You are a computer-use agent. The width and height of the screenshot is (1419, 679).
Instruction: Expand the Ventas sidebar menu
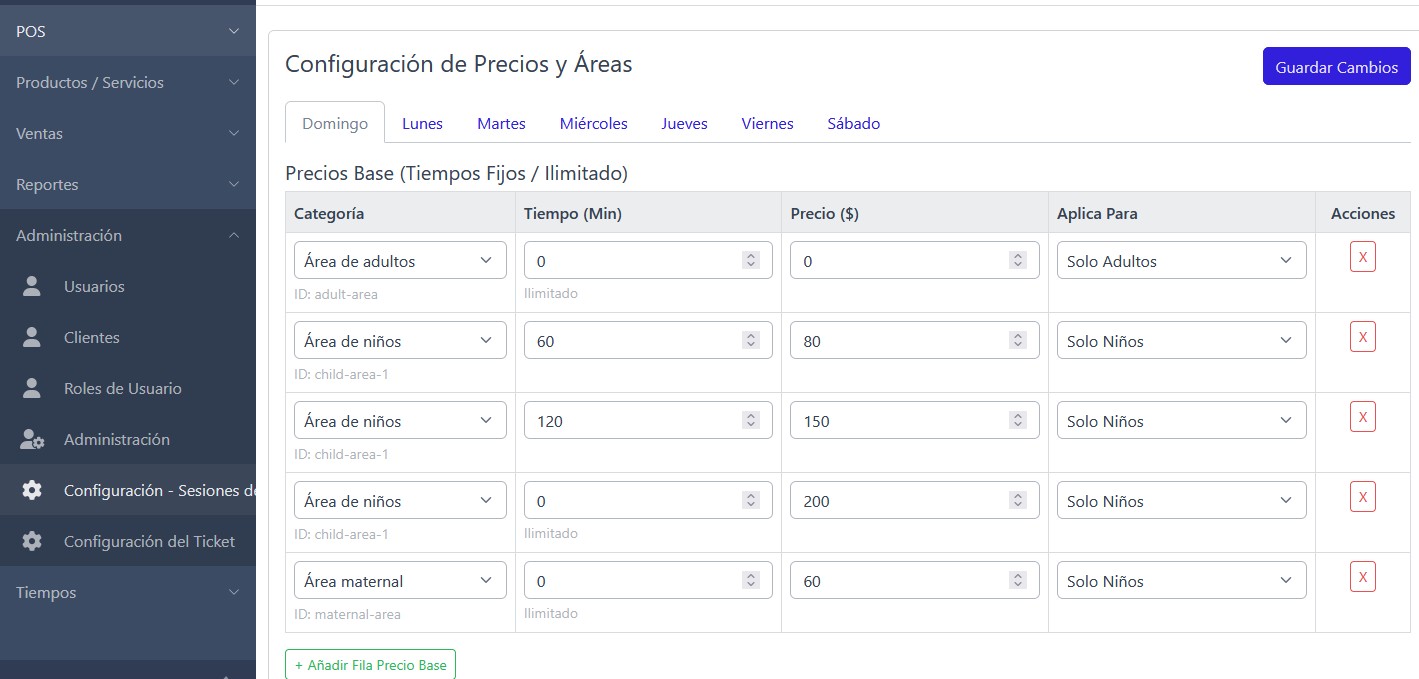128,133
